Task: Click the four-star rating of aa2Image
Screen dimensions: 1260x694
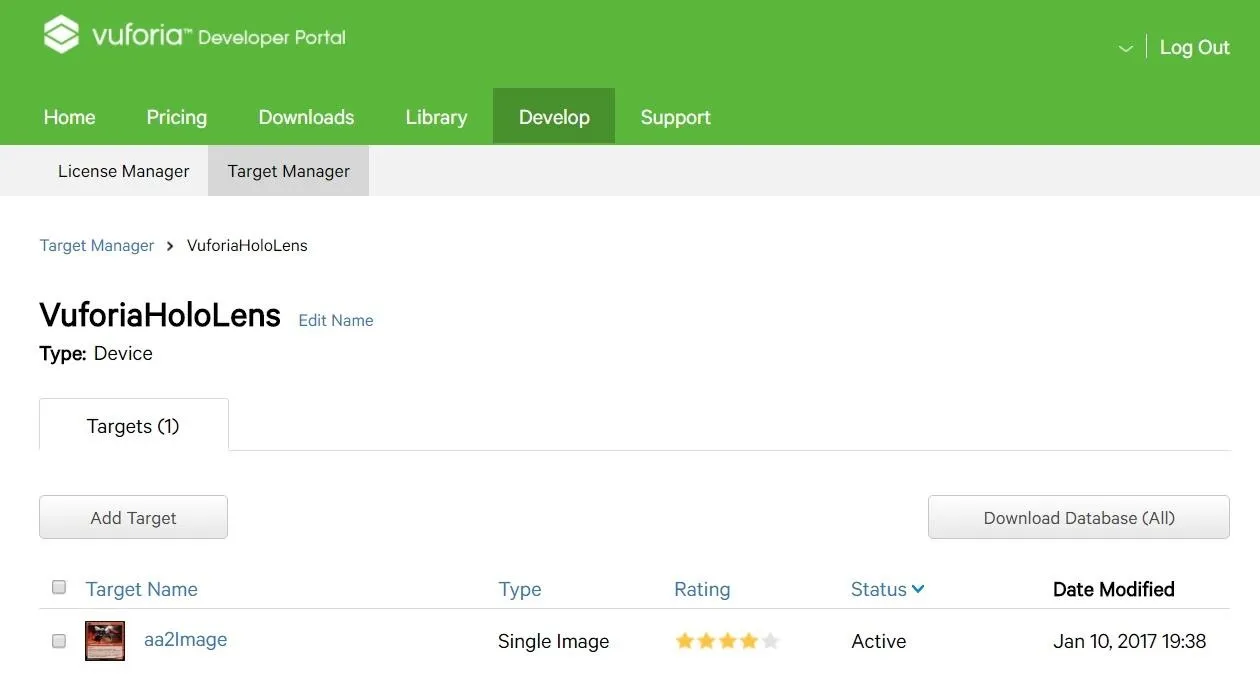Action: coord(727,641)
